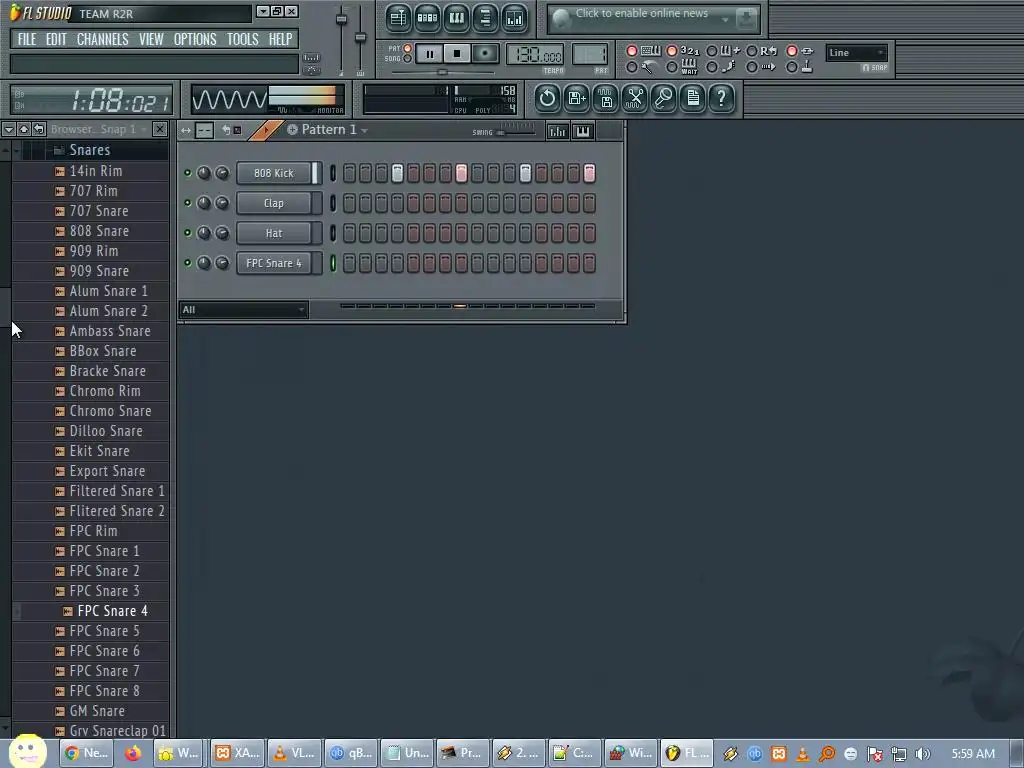Toggle loop recording LED
Image resolution: width=1024 pixels, height=768 pixels.
[x=752, y=51]
